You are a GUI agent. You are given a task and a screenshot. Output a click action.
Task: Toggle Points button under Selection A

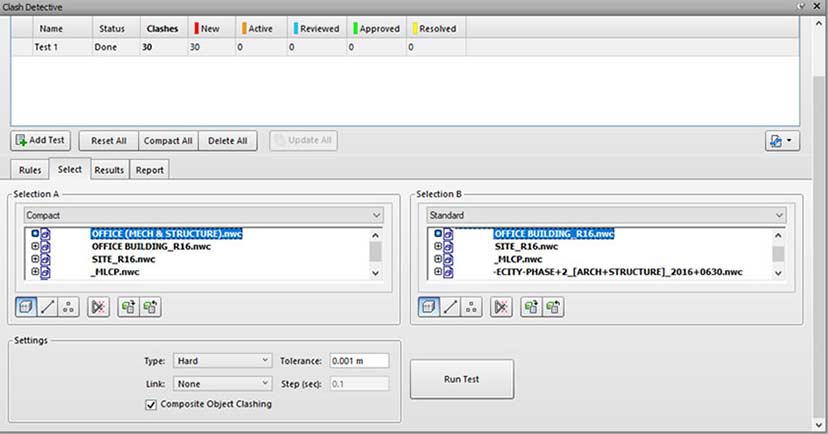coord(69,307)
